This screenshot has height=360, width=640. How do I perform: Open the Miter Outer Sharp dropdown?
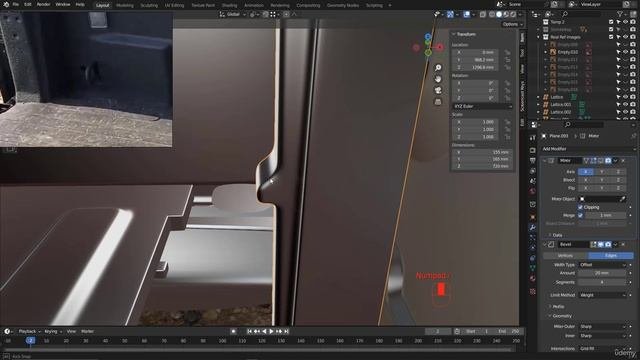602,327
